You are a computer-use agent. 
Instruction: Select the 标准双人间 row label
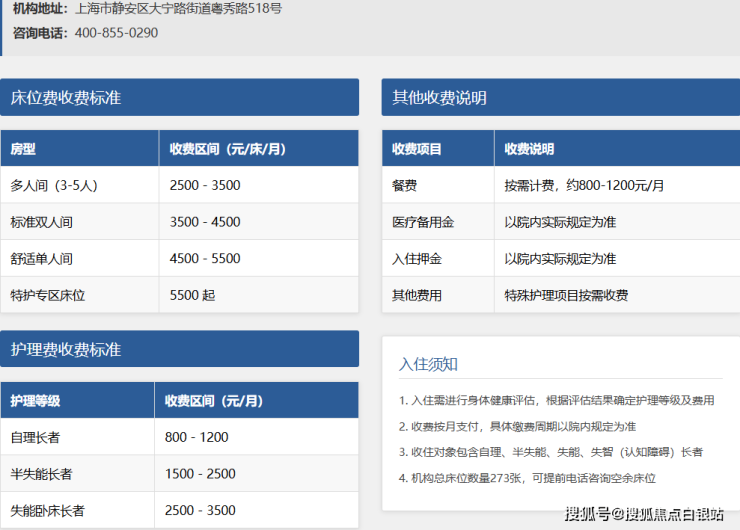pyautogui.click(x=42, y=222)
